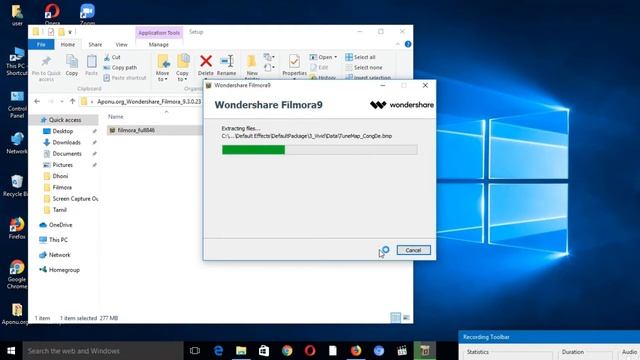Open Explorer help question mark icon
The width and height of the screenshot is (640, 360).
pyautogui.click(x=408, y=44)
